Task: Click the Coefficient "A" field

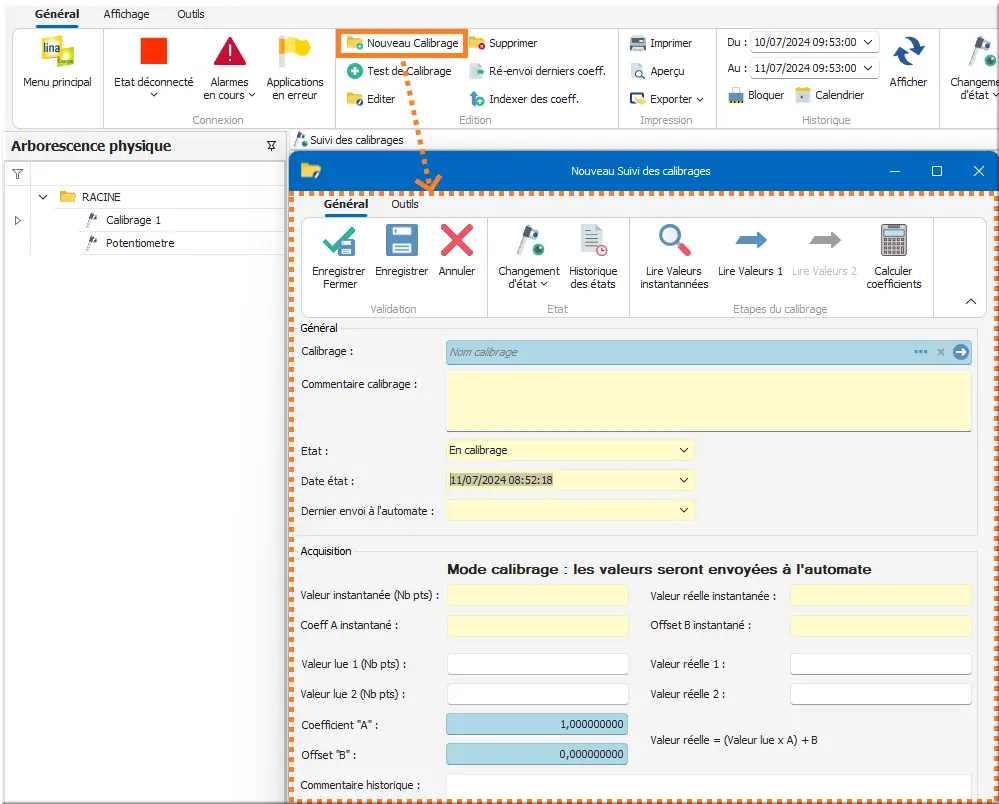Action: (x=536, y=724)
